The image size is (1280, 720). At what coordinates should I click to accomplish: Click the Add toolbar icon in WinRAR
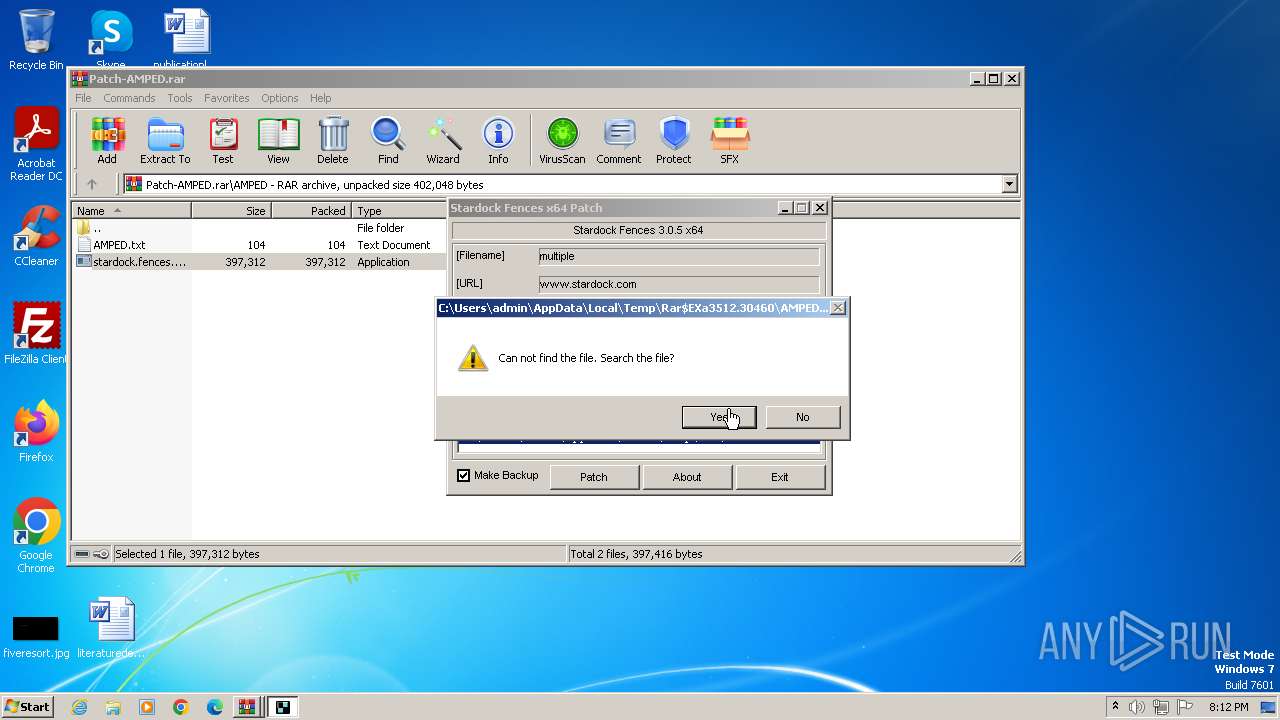(x=107, y=140)
